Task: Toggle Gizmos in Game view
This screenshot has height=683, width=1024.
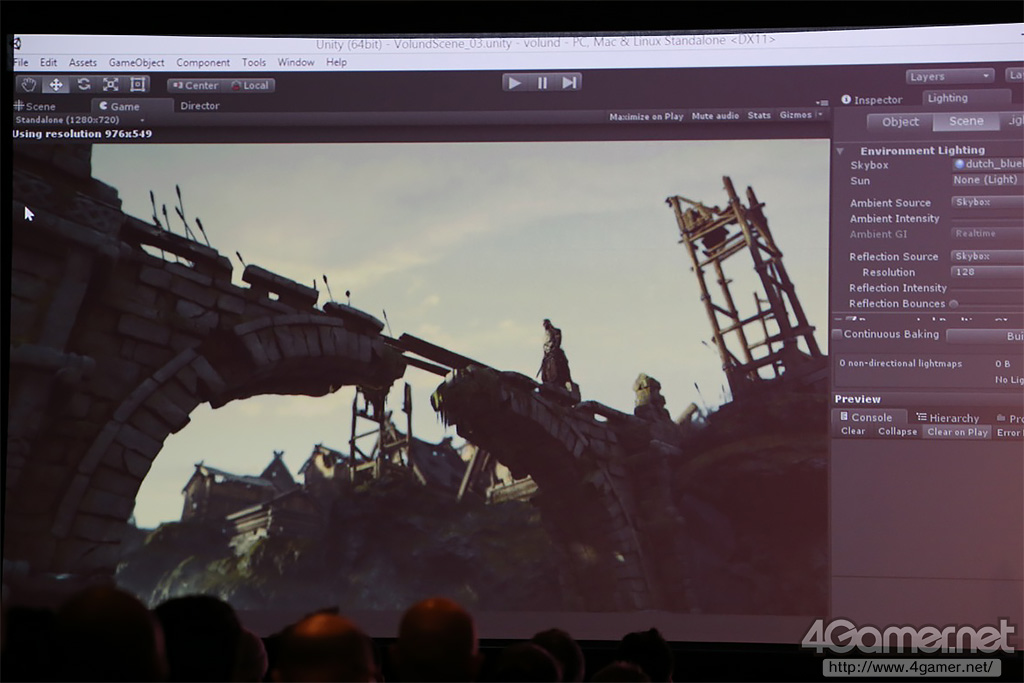Action: pyautogui.click(x=795, y=115)
